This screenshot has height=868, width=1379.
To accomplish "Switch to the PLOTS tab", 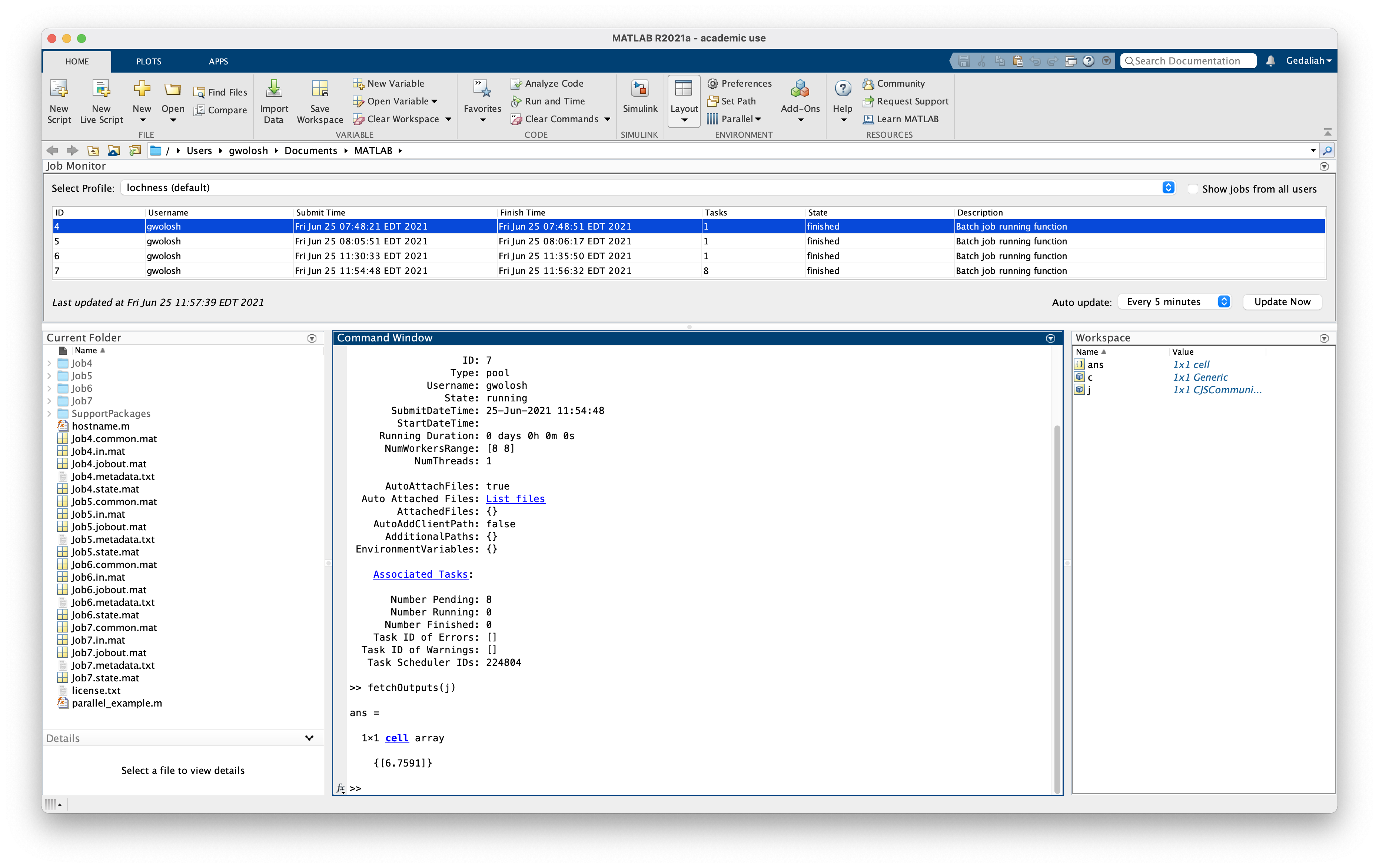I will [x=148, y=61].
